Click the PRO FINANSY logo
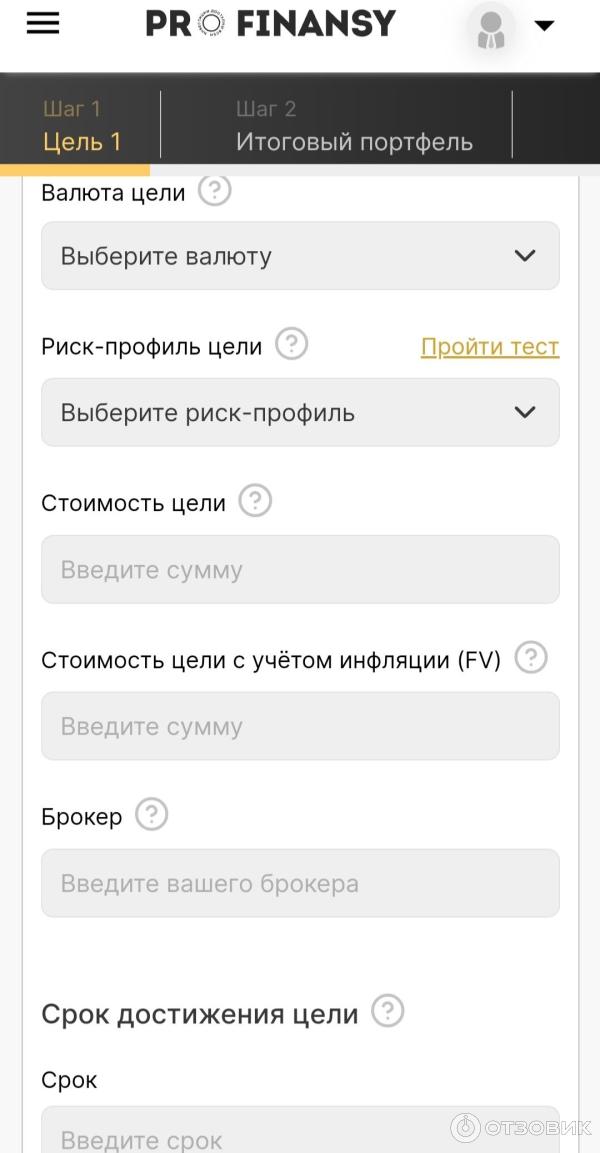The width and height of the screenshot is (600, 1153). (x=270, y=22)
